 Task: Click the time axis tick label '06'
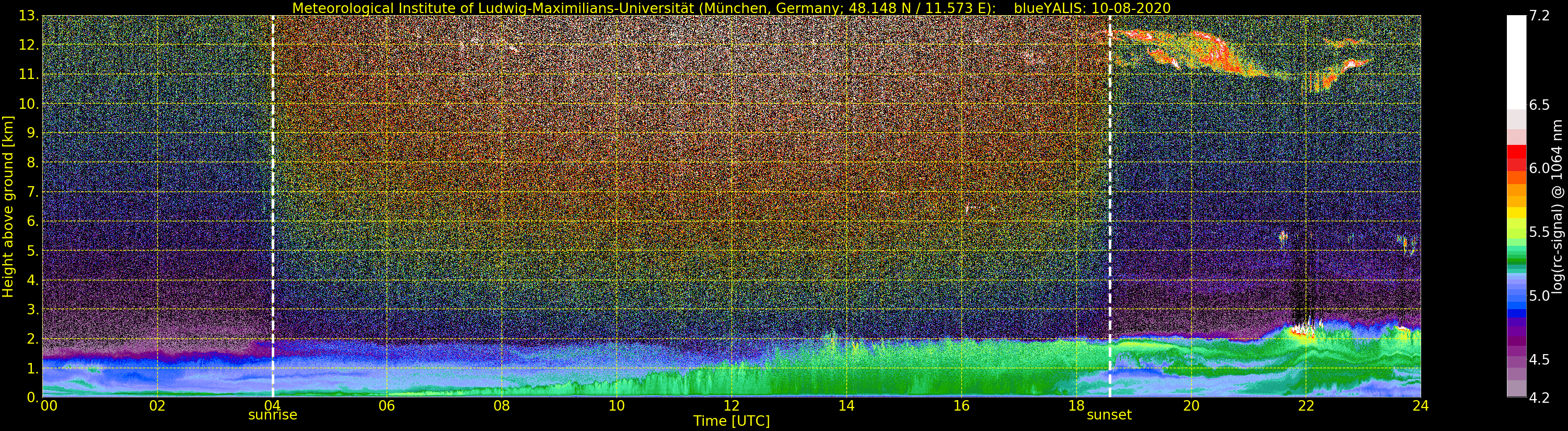click(x=387, y=405)
